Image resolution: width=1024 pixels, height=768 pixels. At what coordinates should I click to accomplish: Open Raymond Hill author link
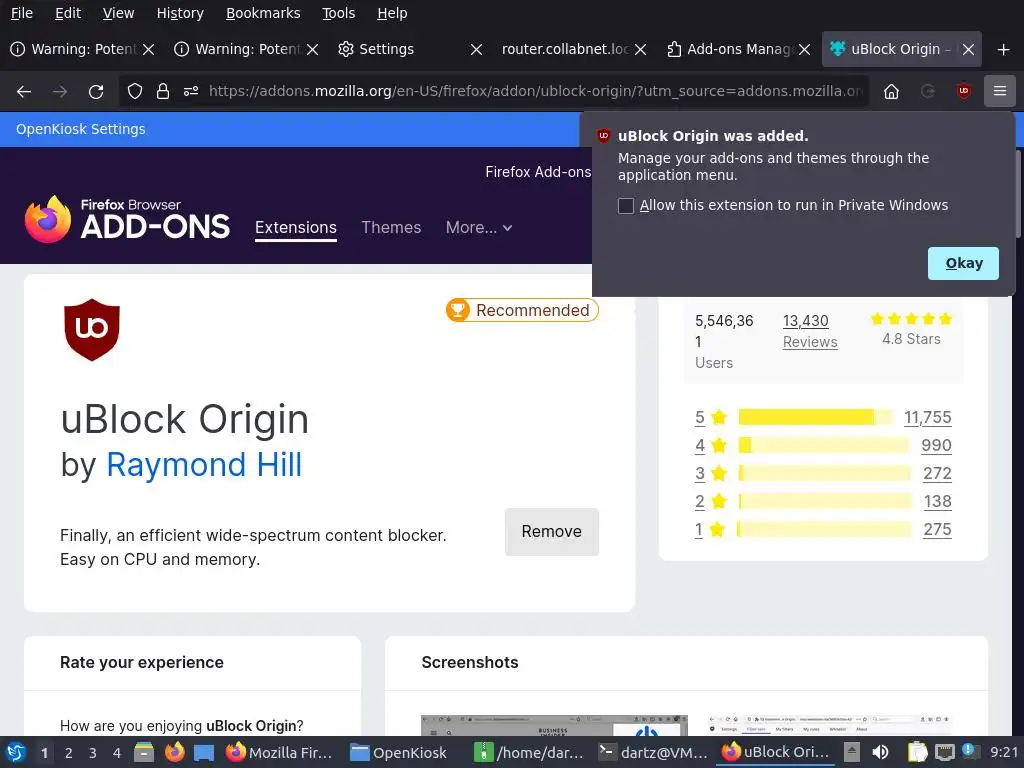(204, 465)
